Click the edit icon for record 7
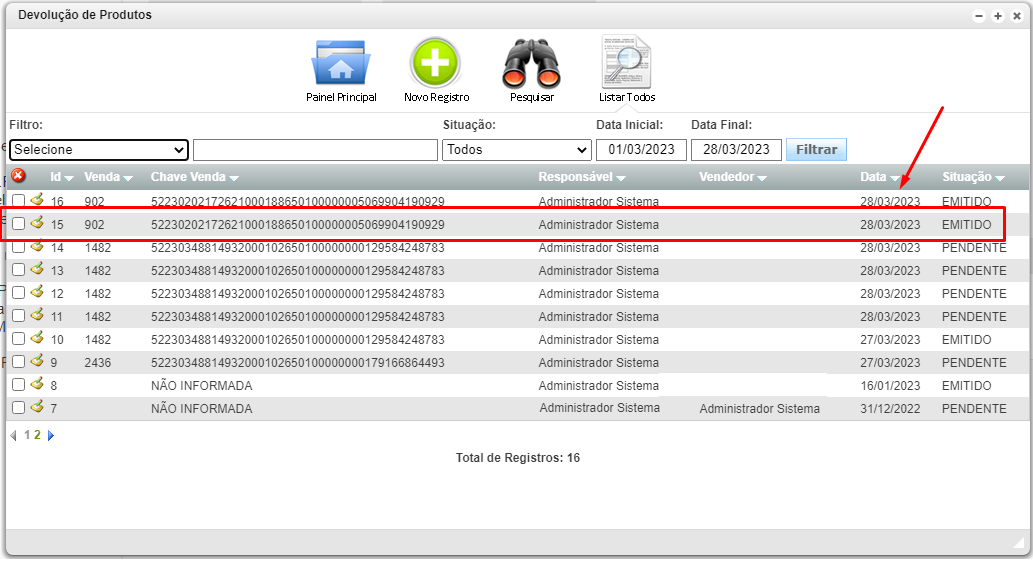1033x561 pixels. (x=37, y=408)
